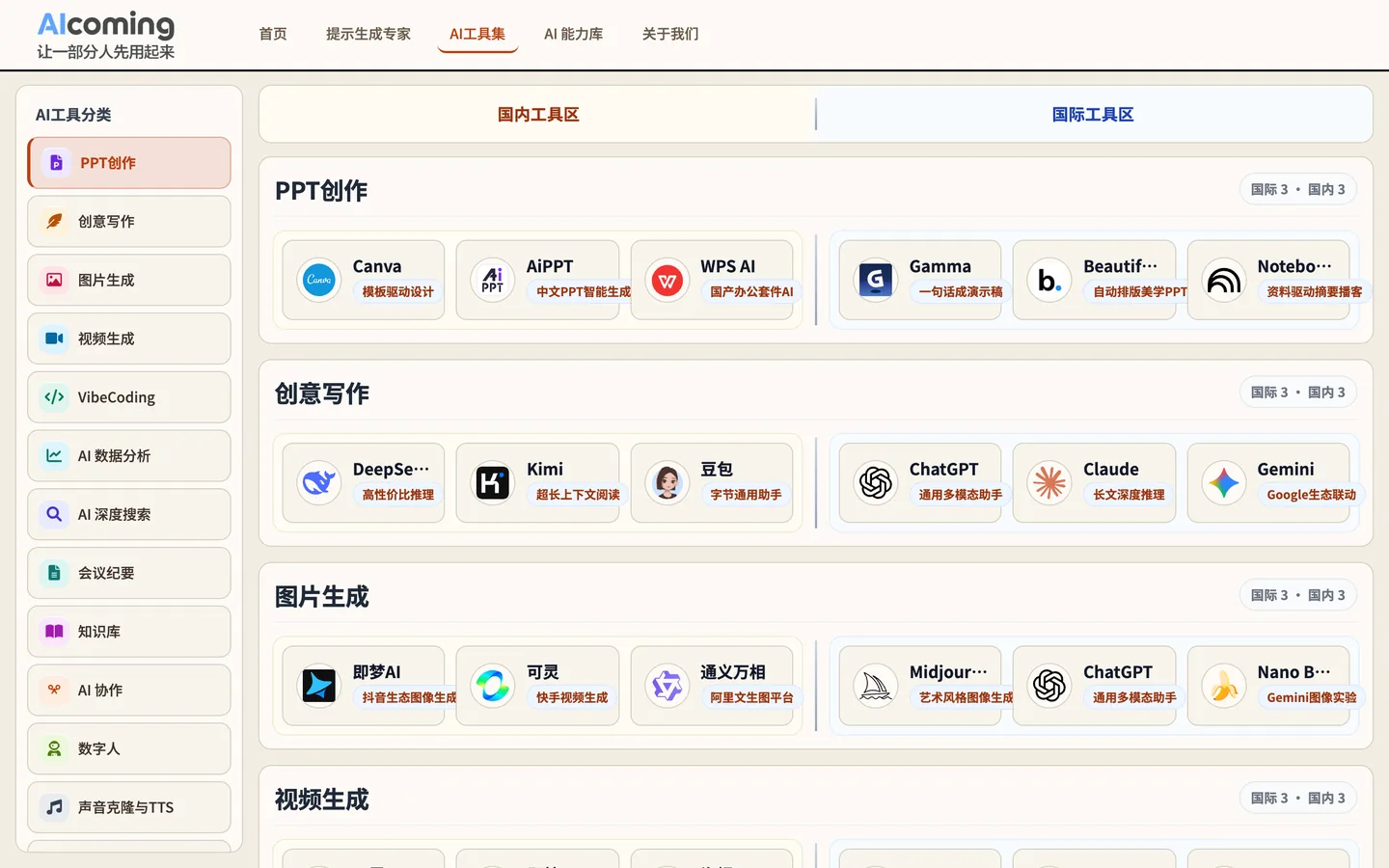Choose the AI 数据分析 sidebar category
The image size is (1389, 868).
[129, 456]
